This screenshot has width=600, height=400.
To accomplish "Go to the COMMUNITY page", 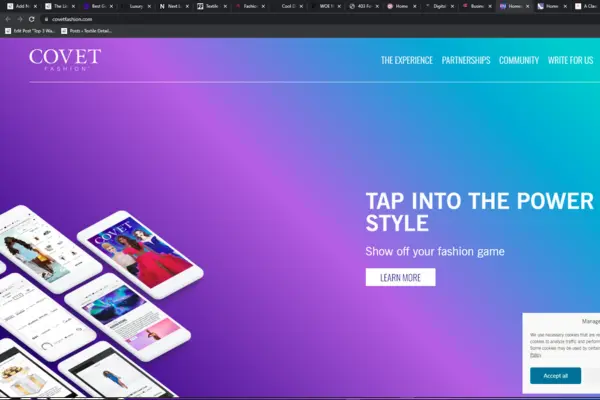I will point(519,60).
